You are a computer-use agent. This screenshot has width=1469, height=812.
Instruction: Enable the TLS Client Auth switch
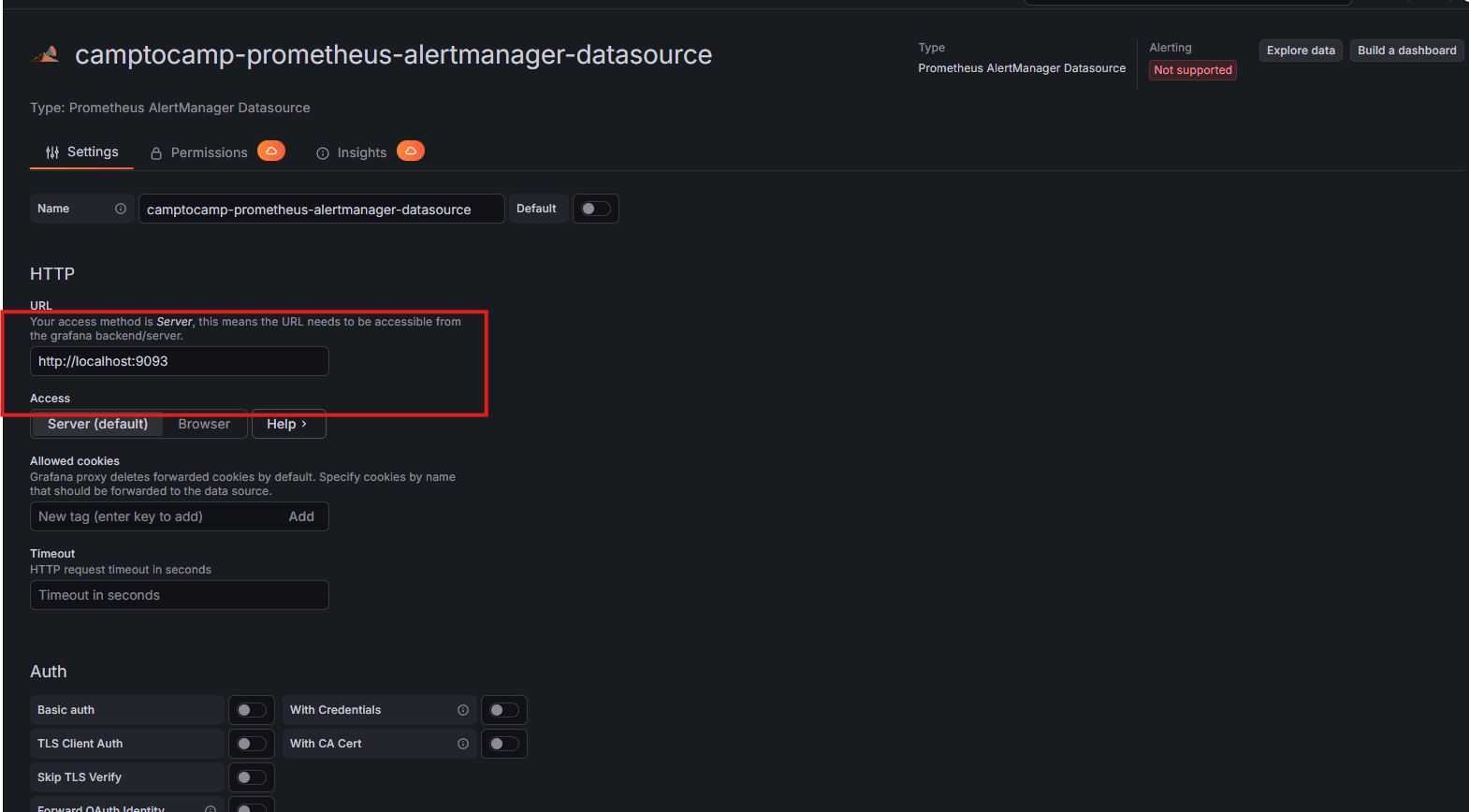[251, 744]
